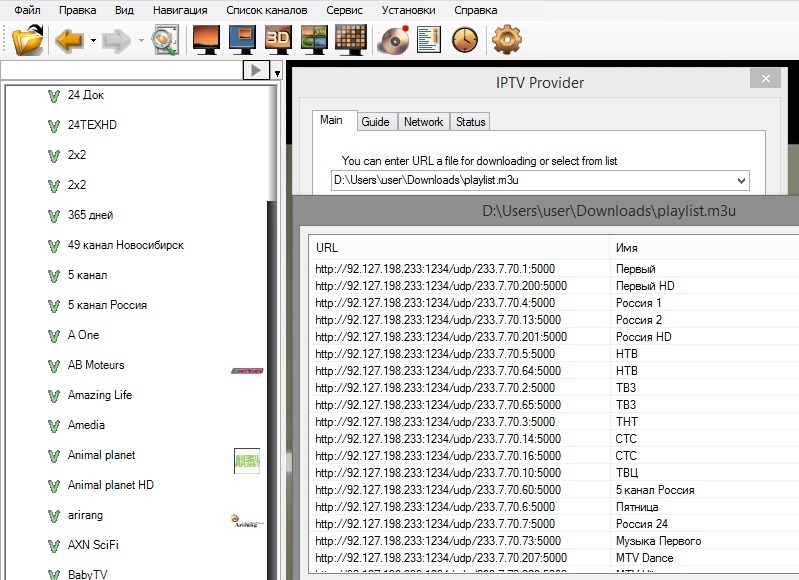The height and width of the screenshot is (580, 799).
Task: Open the playlist URL combo box dropdown
Action: coord(740,181)
